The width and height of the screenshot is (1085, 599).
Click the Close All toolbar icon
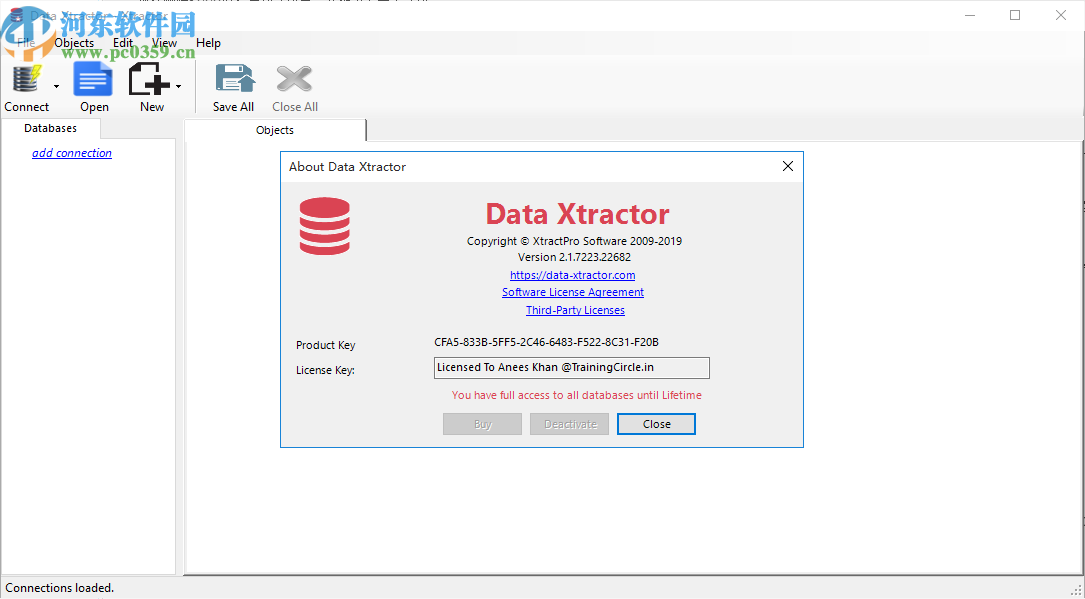(x=294, y=77)
